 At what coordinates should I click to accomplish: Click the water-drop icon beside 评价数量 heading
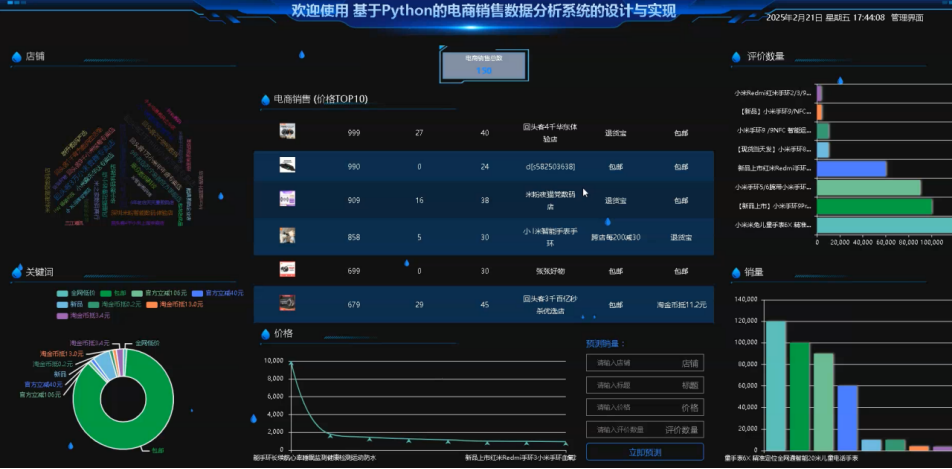click(736, 57)
